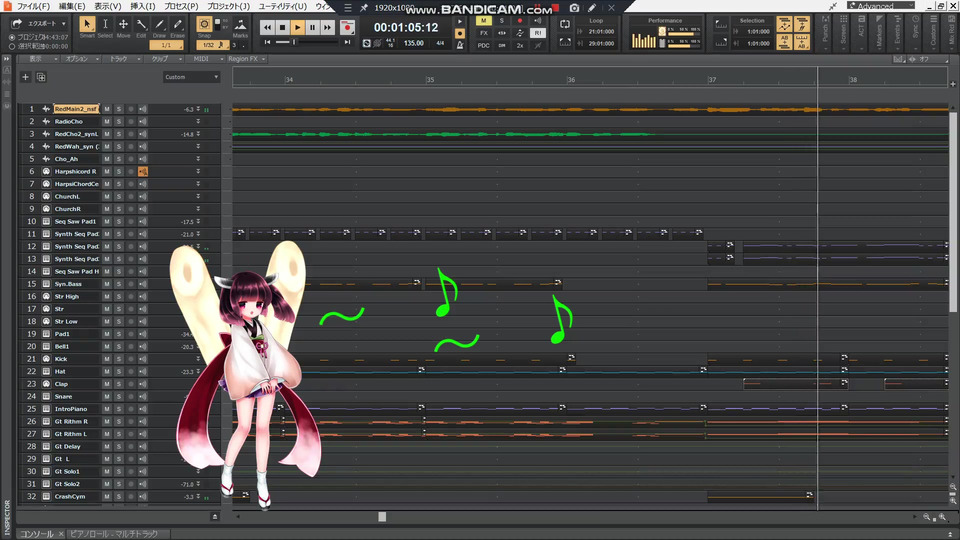
Task: Mute the Syn.Bass track
Action: point(107,284)
